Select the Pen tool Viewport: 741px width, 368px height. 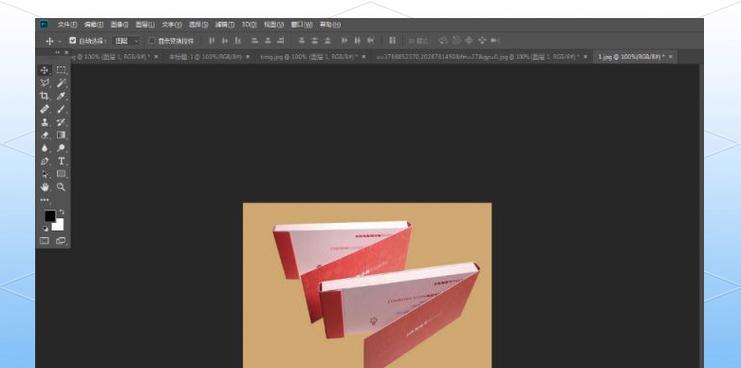[x=44, y=161]
